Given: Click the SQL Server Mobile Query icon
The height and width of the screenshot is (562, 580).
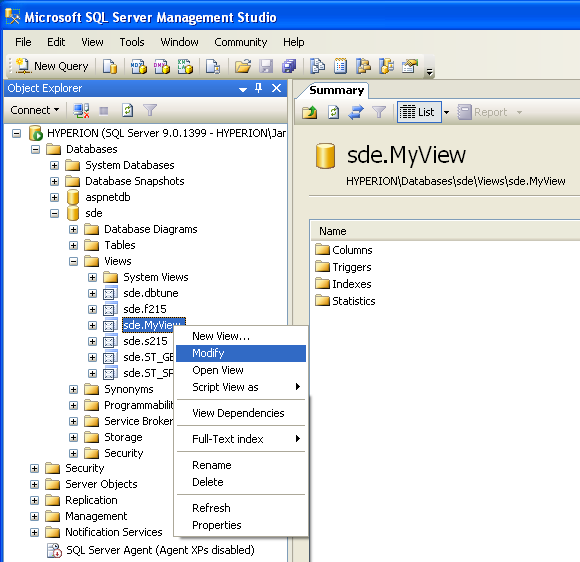Looking at the screenshot, I should tap(213, 66).
